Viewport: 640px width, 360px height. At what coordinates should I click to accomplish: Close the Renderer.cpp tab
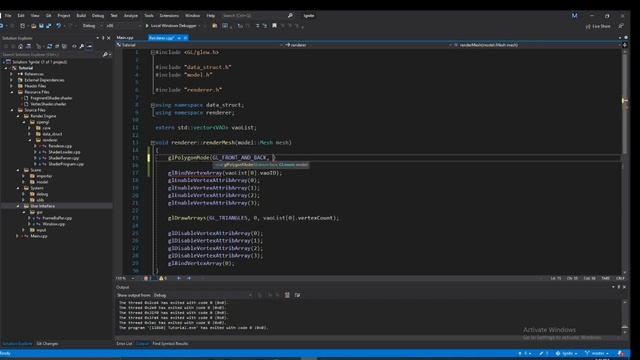tap(185, 38)
